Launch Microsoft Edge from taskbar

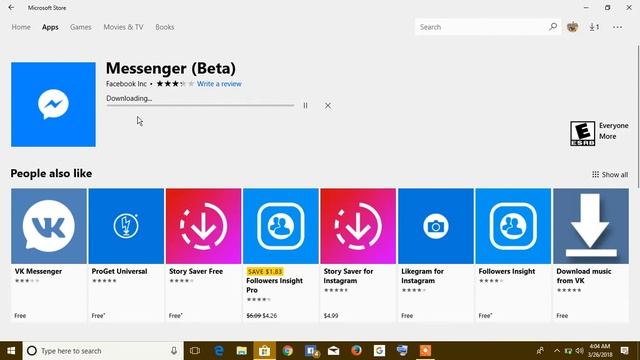219,351
